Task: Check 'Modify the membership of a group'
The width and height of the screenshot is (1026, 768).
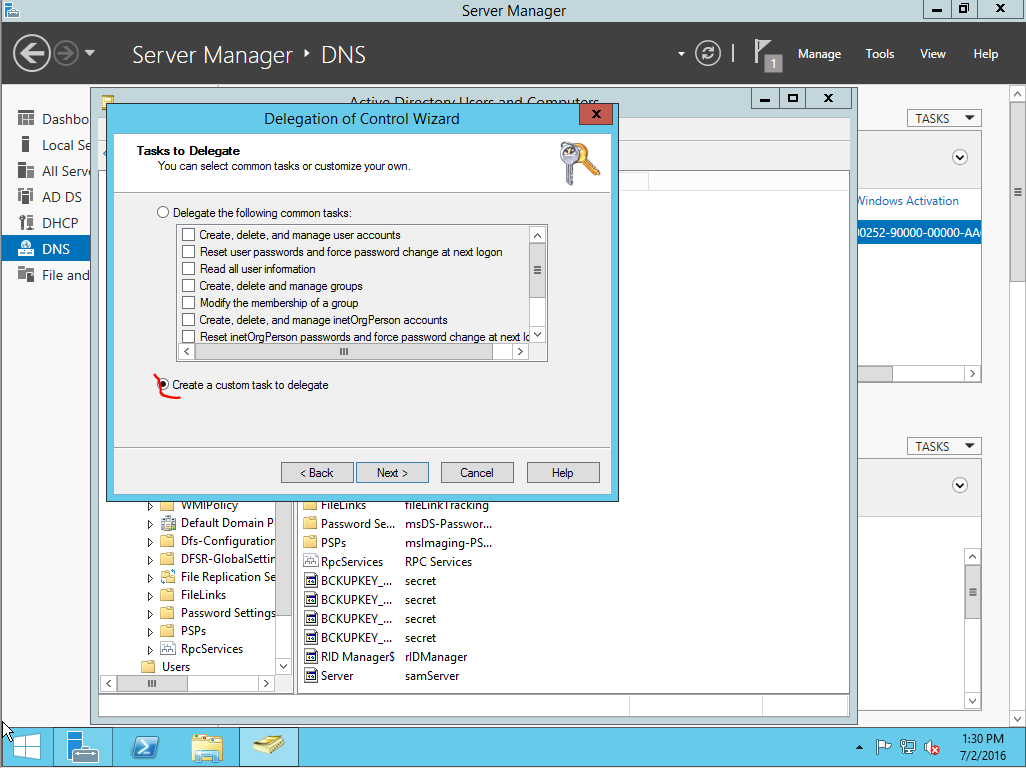Action: (x=188, y=302)
